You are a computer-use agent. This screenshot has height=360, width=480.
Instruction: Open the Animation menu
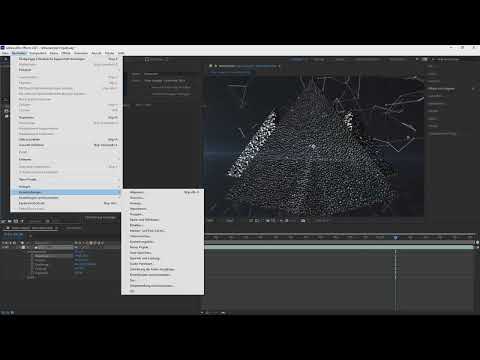click(x=81, y=53)
